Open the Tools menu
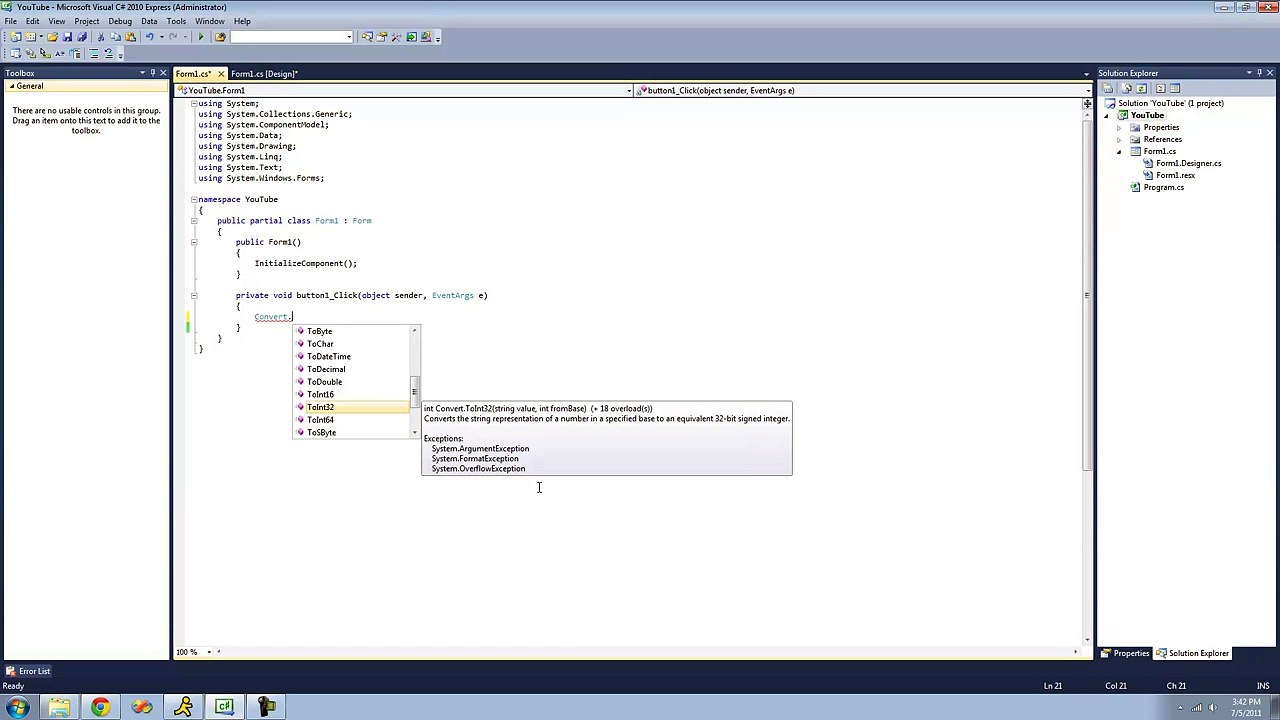 176,21
